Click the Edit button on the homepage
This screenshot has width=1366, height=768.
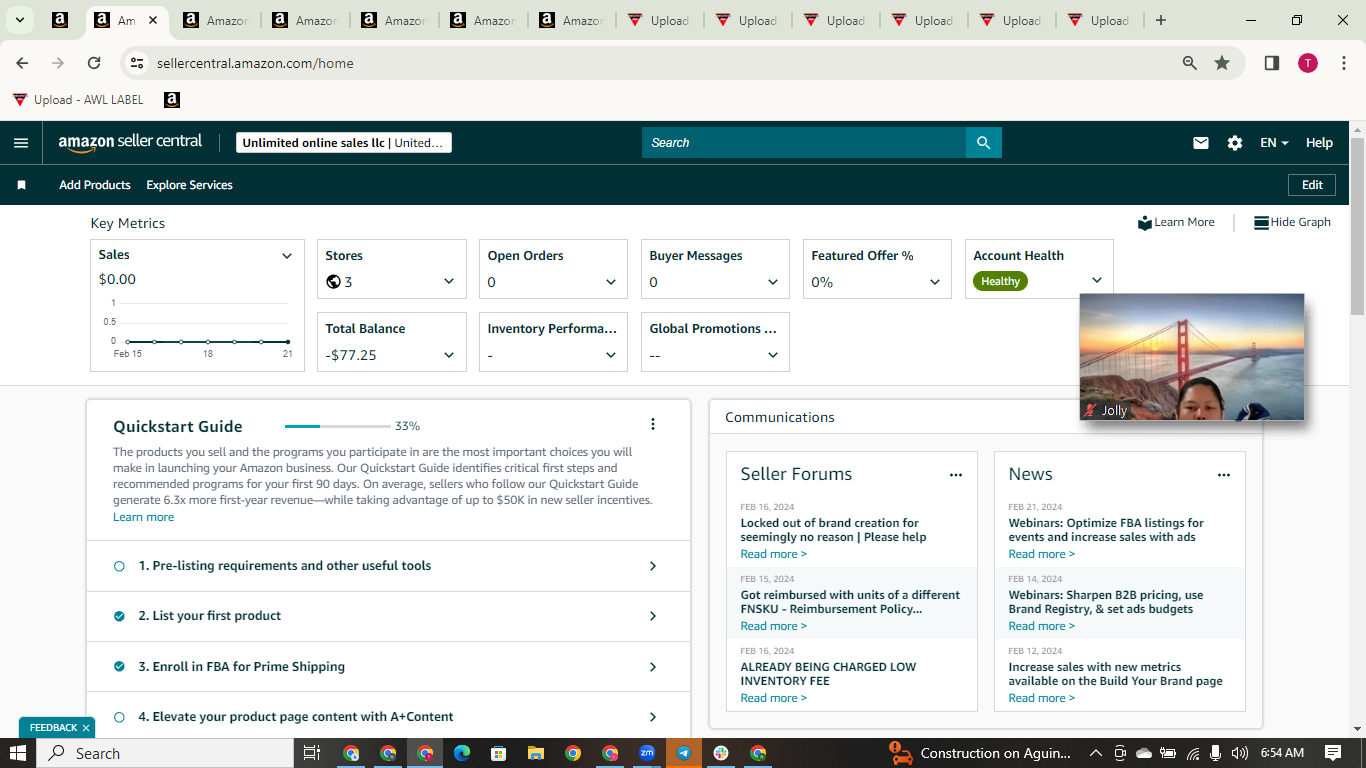[x=1312, y=185]
